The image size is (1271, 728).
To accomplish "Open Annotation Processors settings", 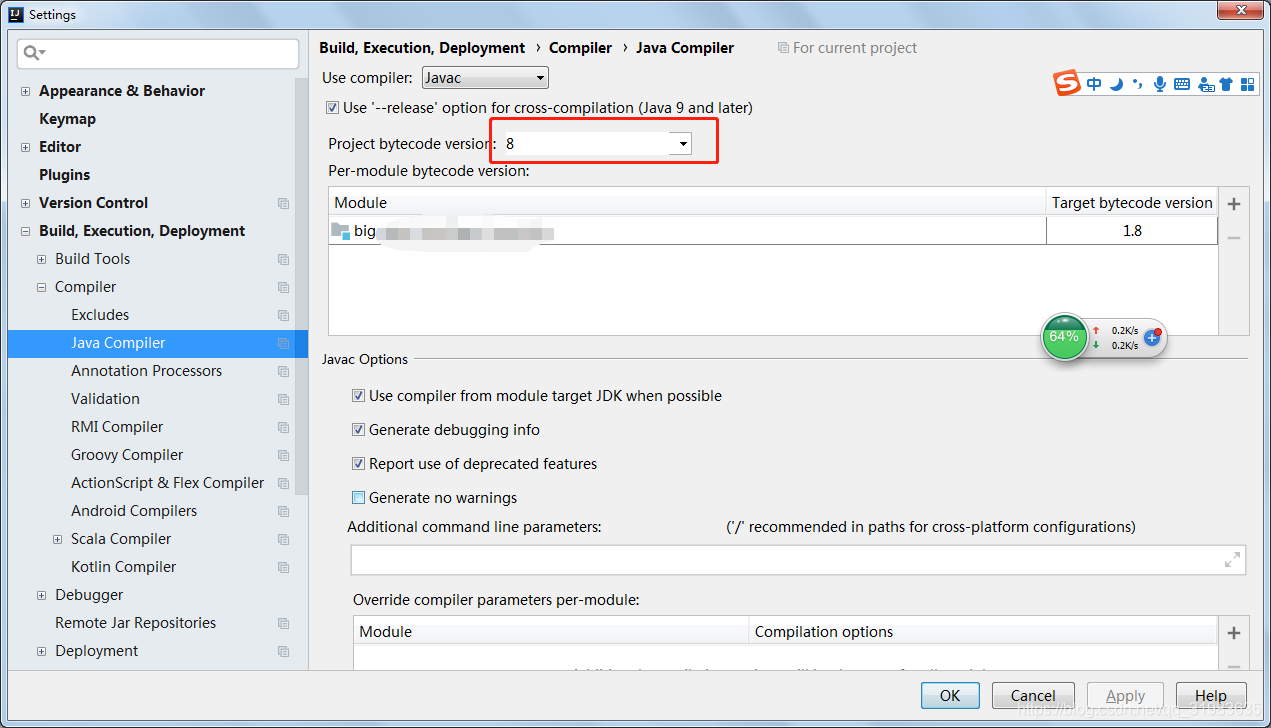I will coord(146,370).
